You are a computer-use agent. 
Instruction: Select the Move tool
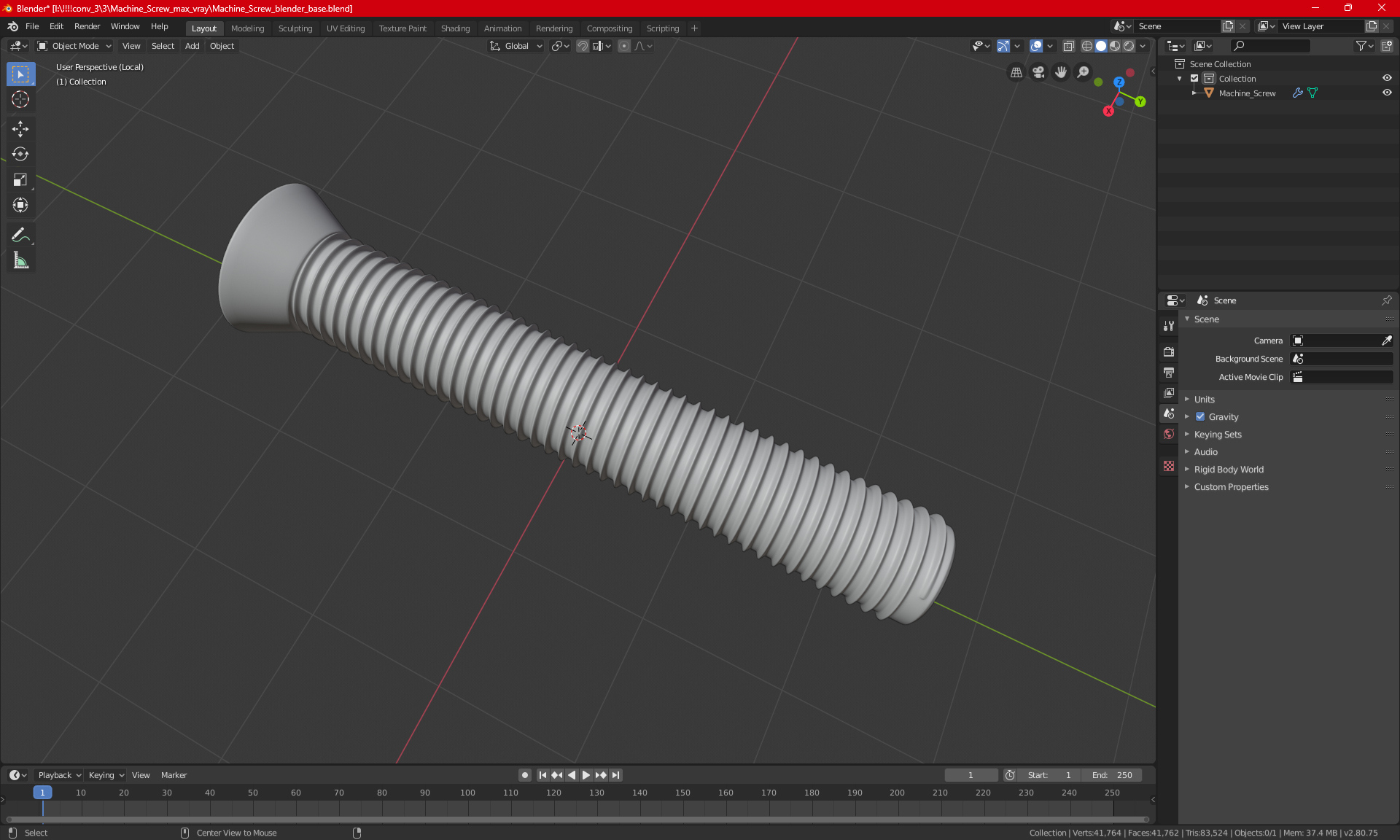click(x=20, y=129)
